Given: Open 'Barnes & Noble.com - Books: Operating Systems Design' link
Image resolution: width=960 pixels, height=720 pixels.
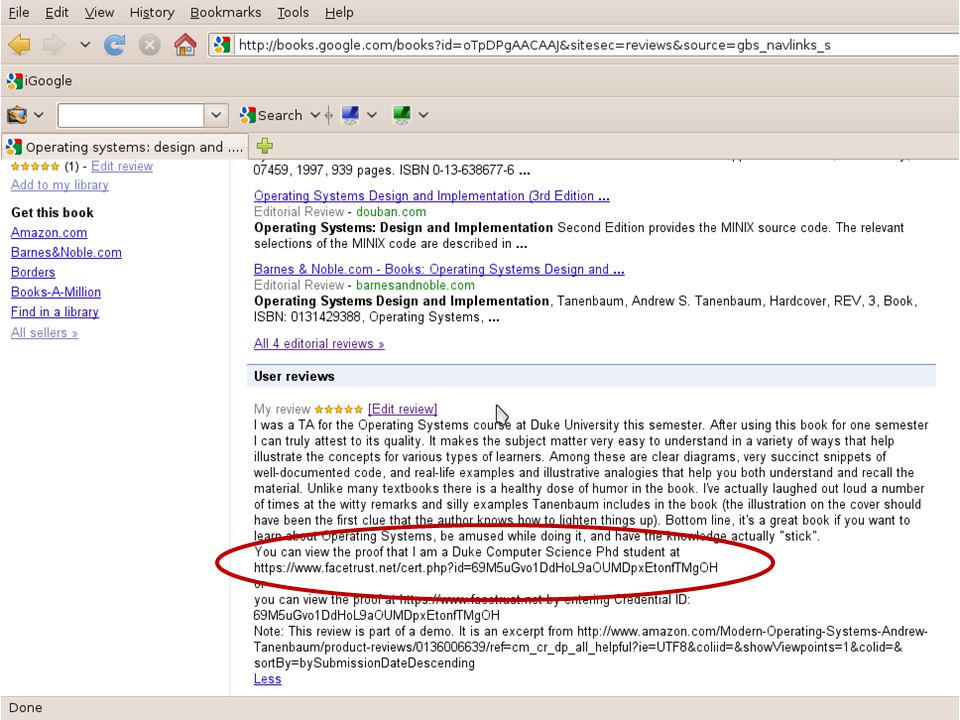Looking at the screenshot, I should 439,269.
